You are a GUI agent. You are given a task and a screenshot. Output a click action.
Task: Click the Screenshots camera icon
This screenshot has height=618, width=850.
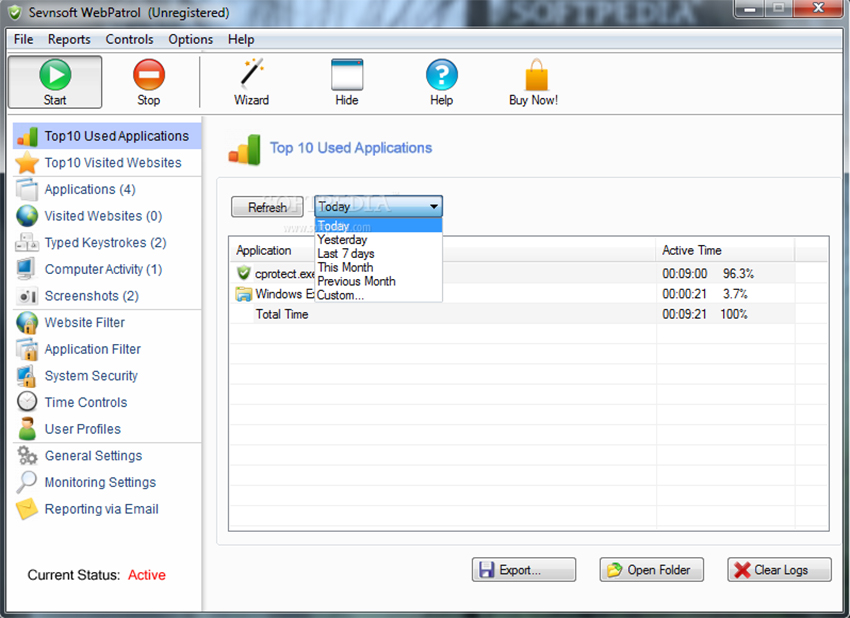[x=27, y=296]
